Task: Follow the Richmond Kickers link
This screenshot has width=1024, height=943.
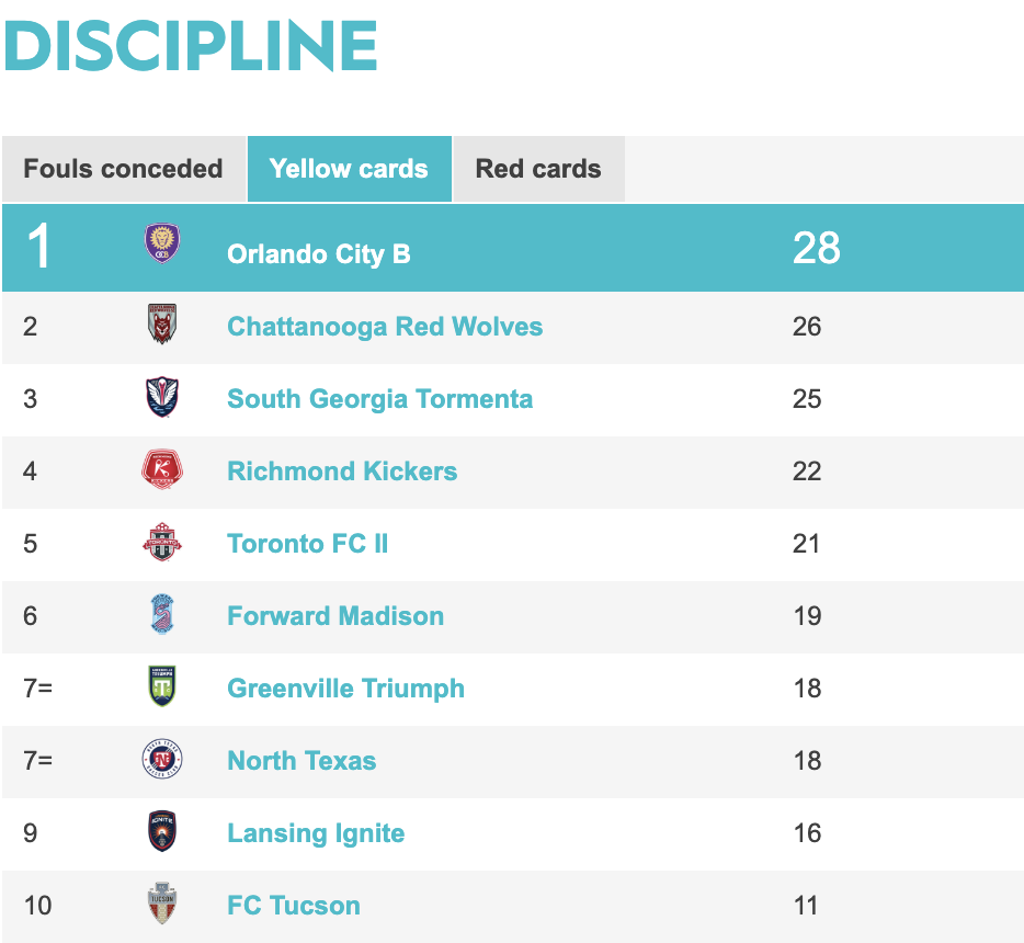Action: 342,471
